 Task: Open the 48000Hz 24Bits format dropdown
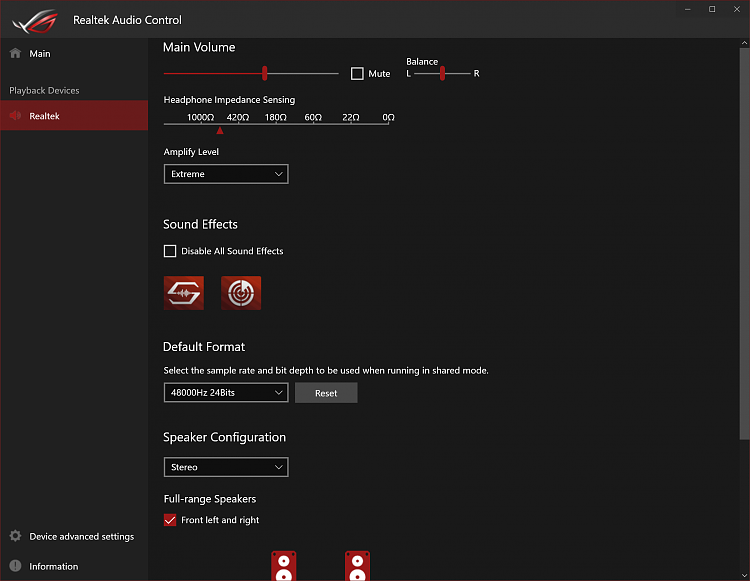click(x=226, y=393)
